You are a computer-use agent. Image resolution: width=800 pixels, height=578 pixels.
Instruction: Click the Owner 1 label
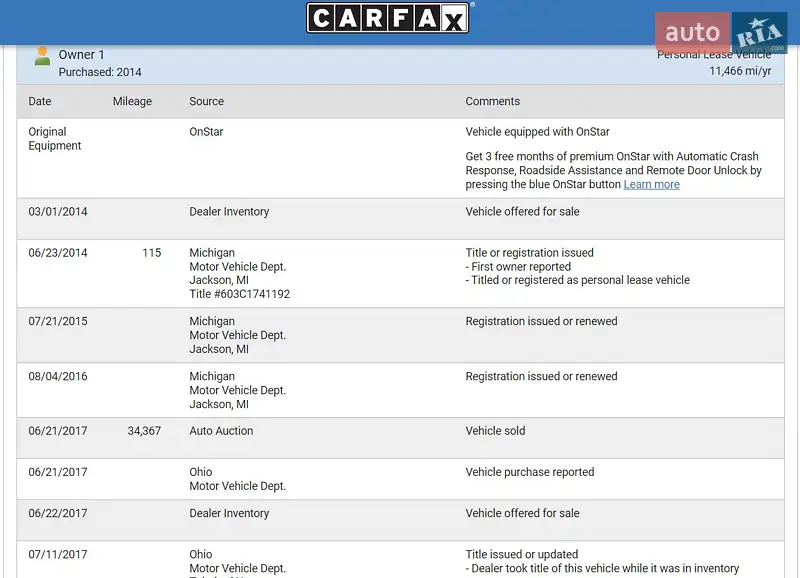[81, 55]
